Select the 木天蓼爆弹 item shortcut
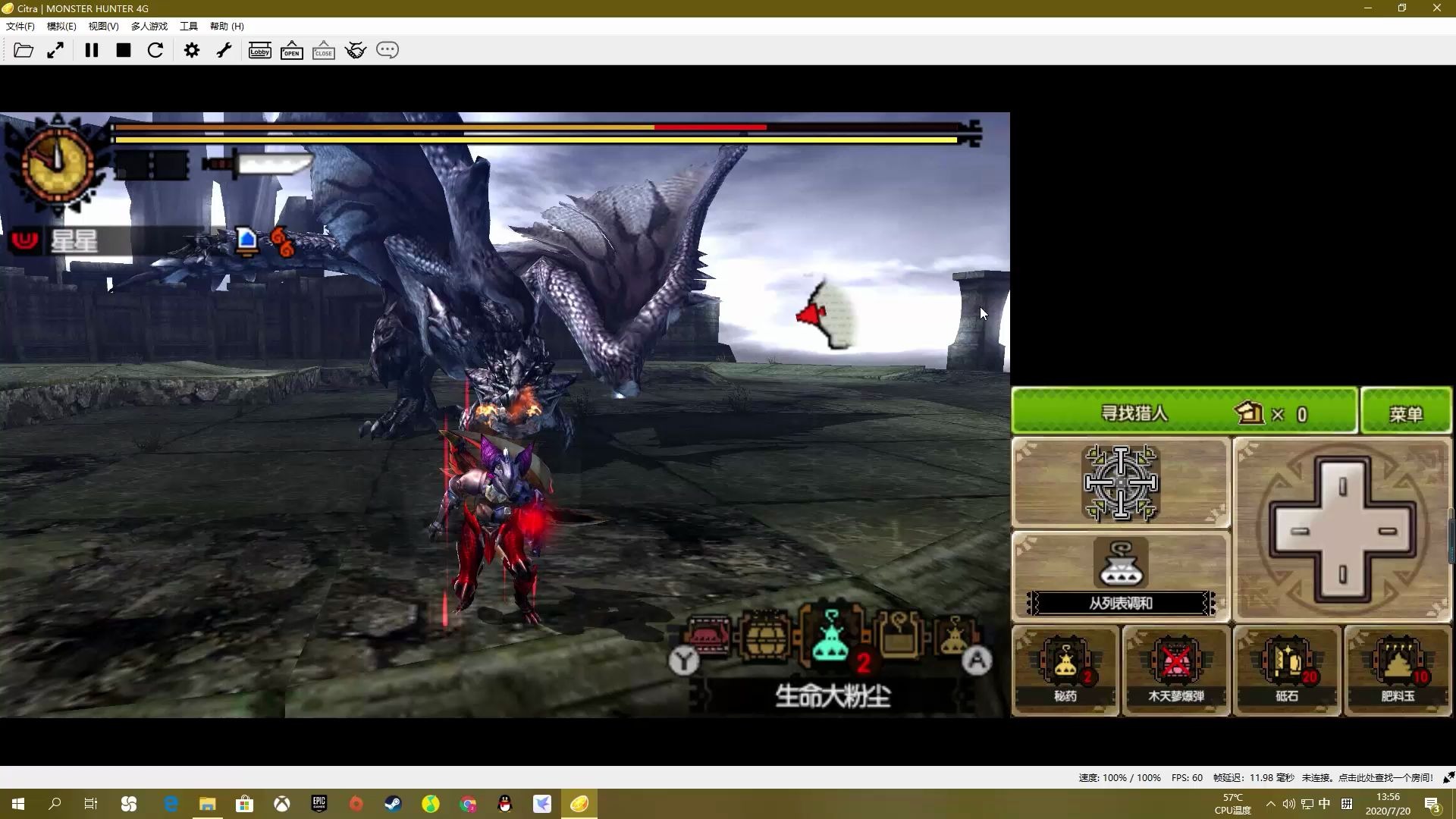1456x819 pixels. [1176, 670]
